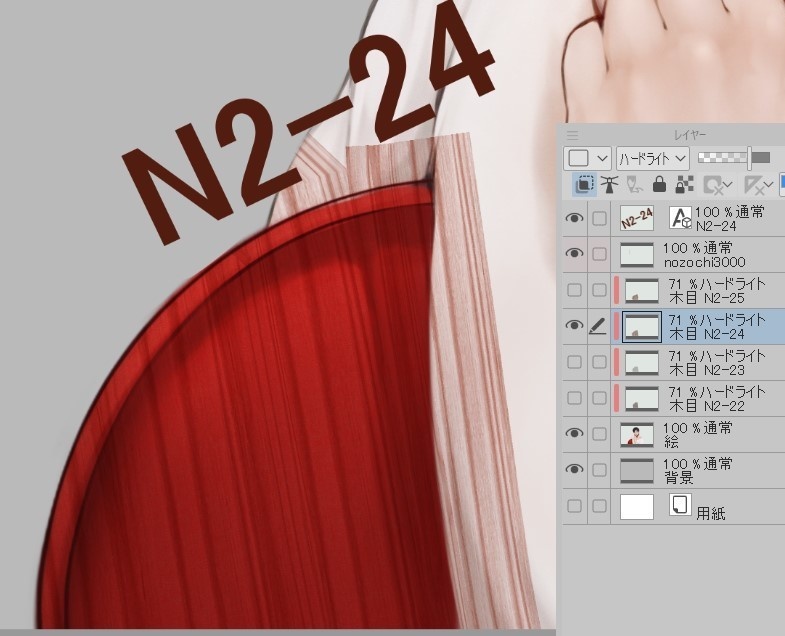
Task: Show the 木目 N2-23 layer
Action: coord(574,362)
